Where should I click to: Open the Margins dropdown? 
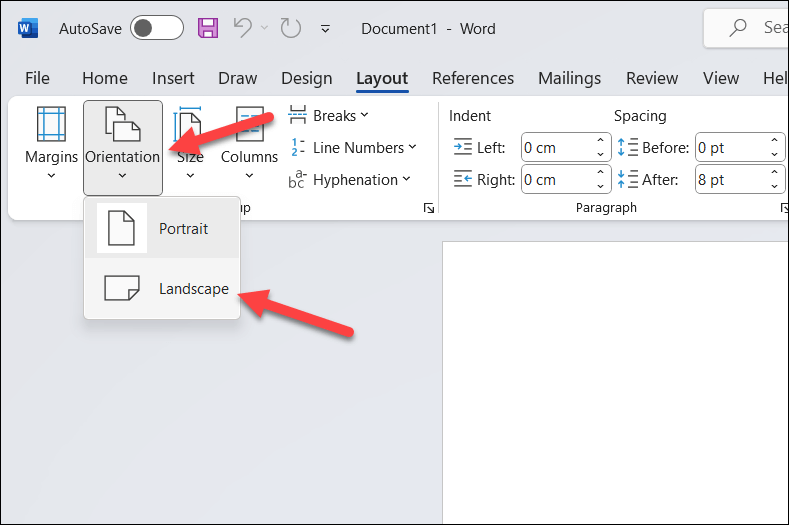[x=51, y=144]
